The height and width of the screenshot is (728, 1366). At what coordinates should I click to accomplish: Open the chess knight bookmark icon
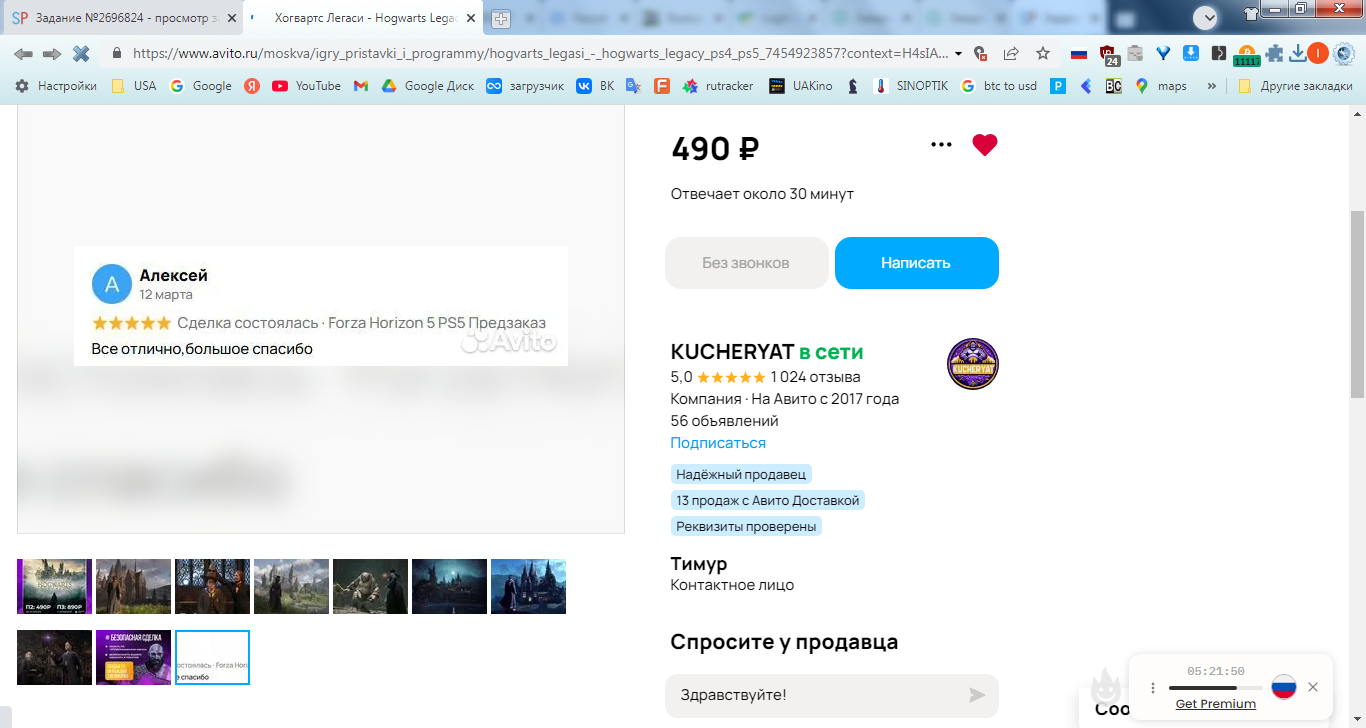tap(853, 86)
